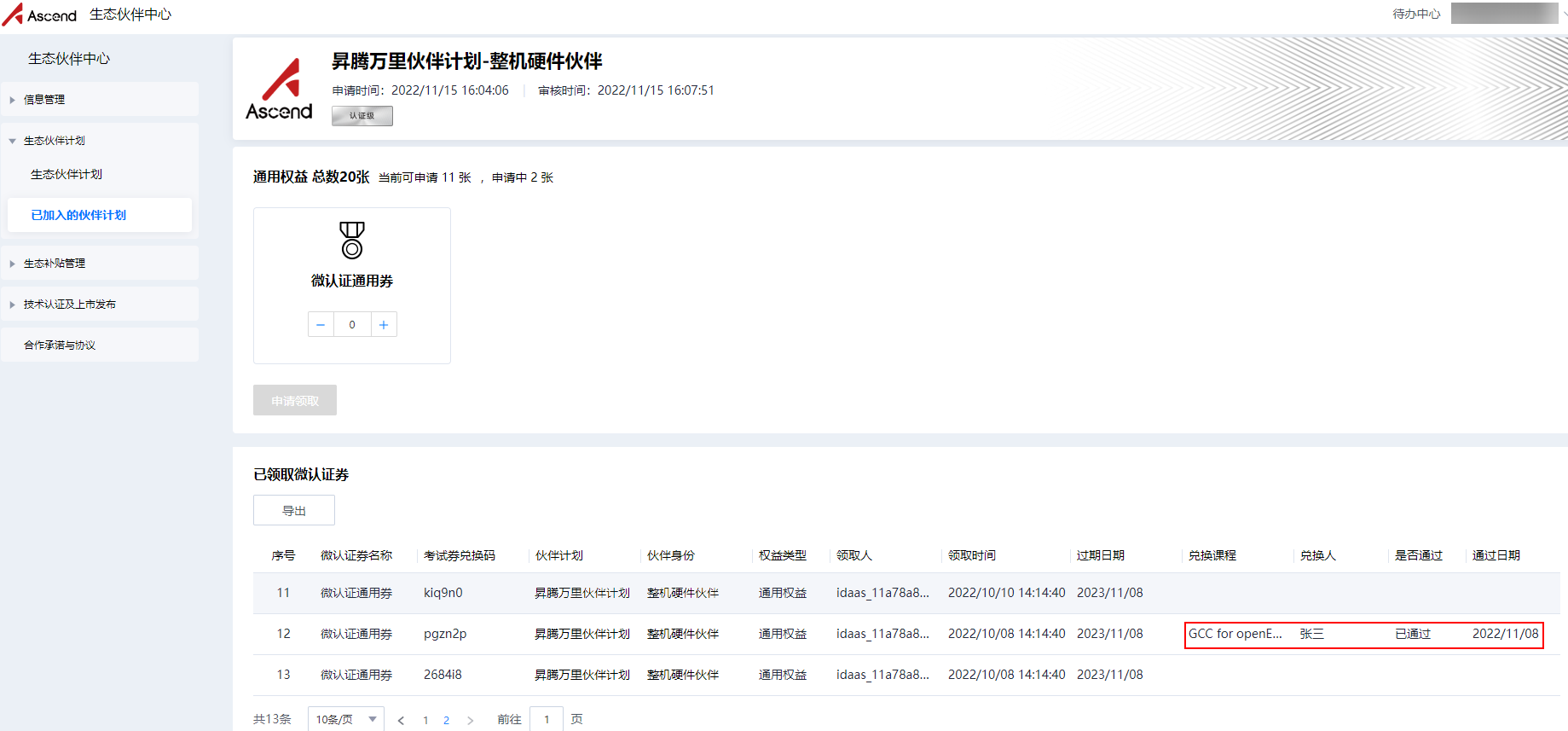1568x731 pixels.
Task: Click the 生态伙伴中心 sidebar heading
Action: click(x=69, y=58)
